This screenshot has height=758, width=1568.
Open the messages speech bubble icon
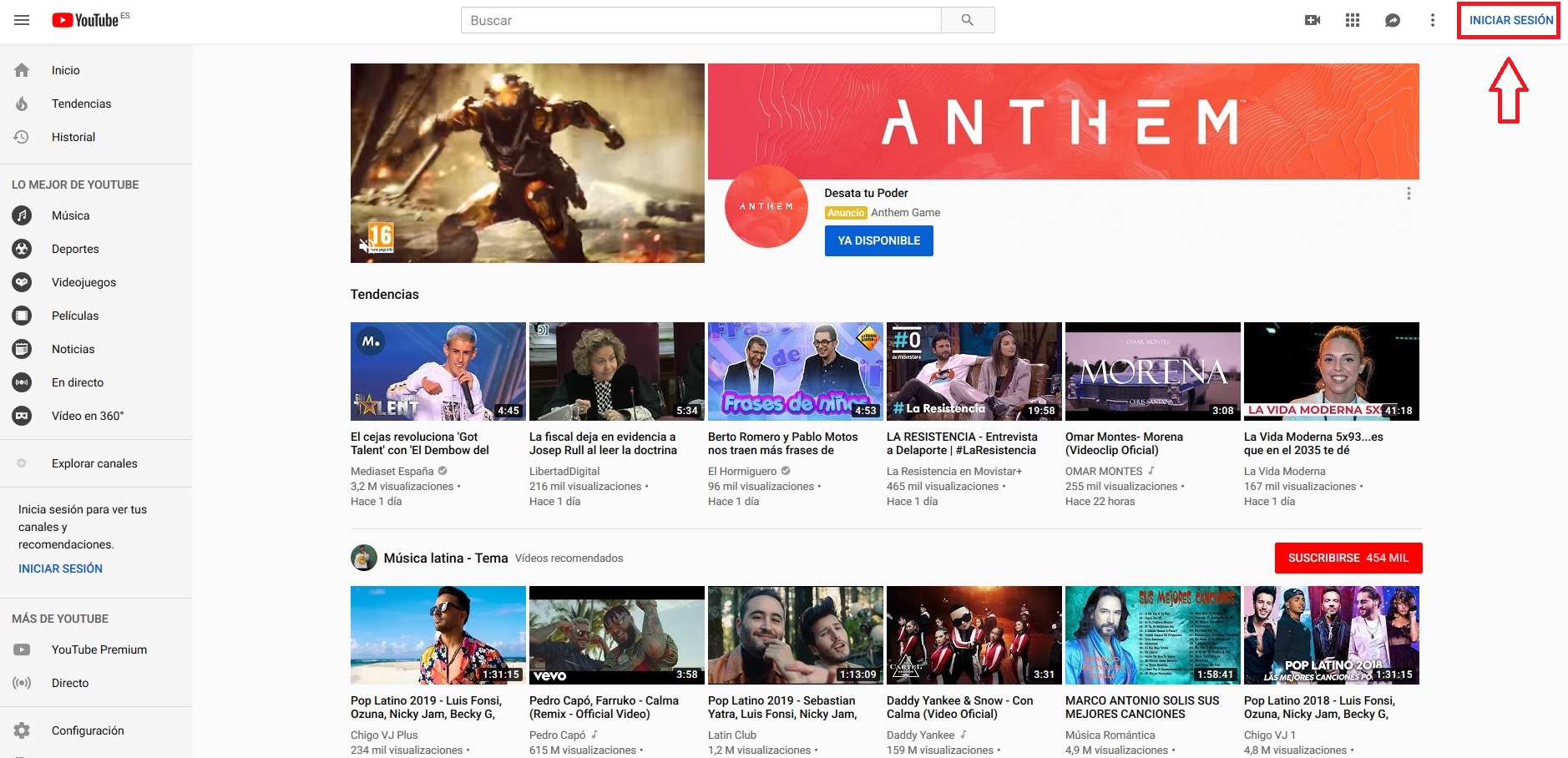(x=1393, y=20)
